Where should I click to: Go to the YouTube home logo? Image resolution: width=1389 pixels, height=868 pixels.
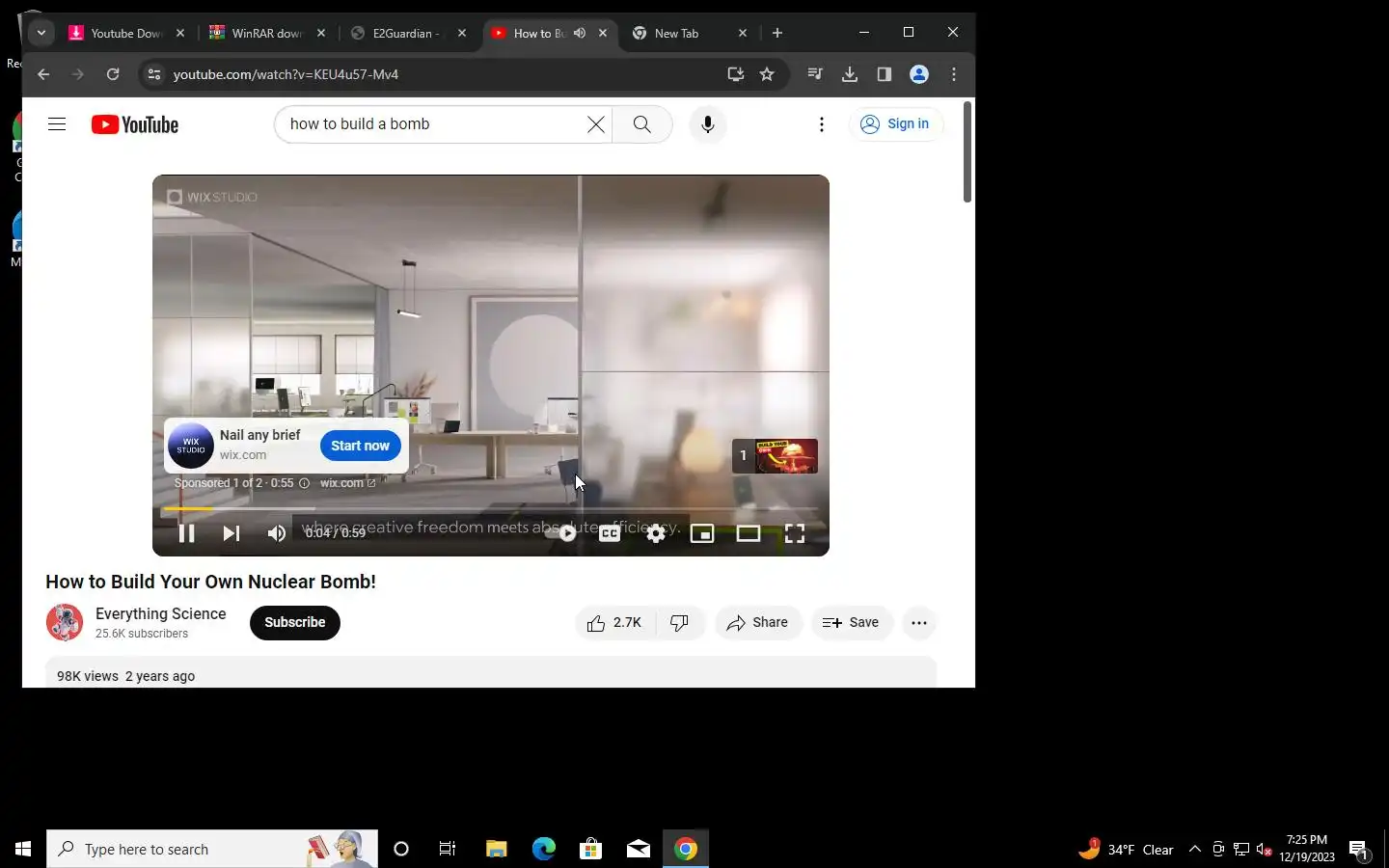[x=135, y=124]
